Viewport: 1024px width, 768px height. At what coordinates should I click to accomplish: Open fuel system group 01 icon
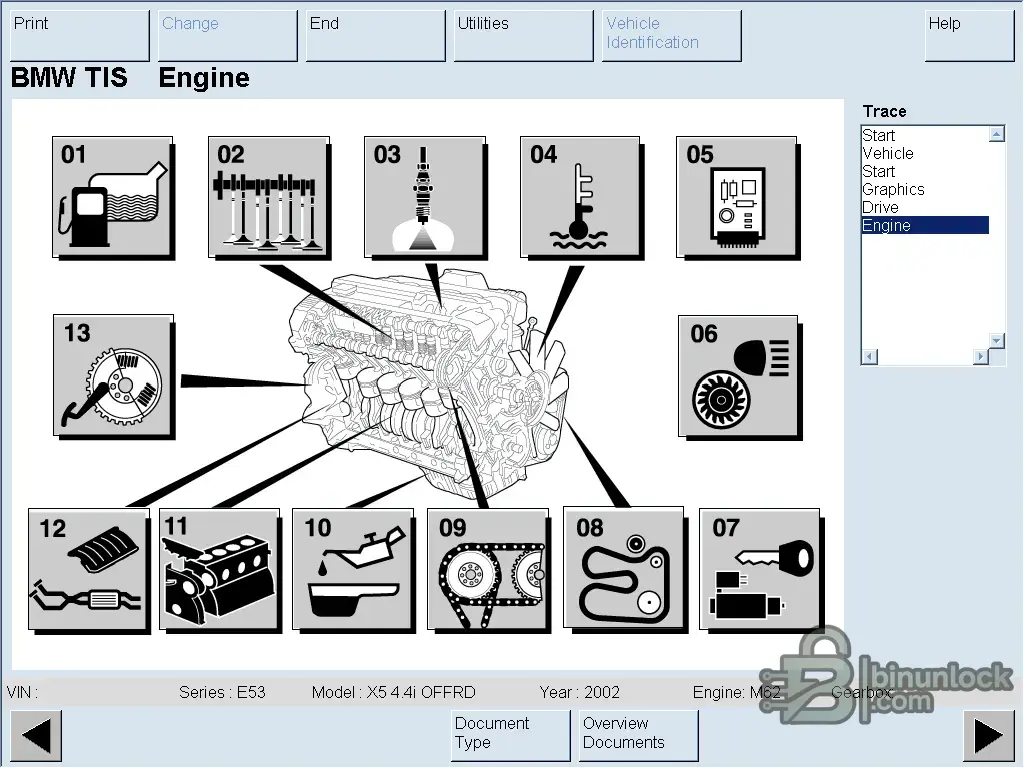(x=113, y=197)
